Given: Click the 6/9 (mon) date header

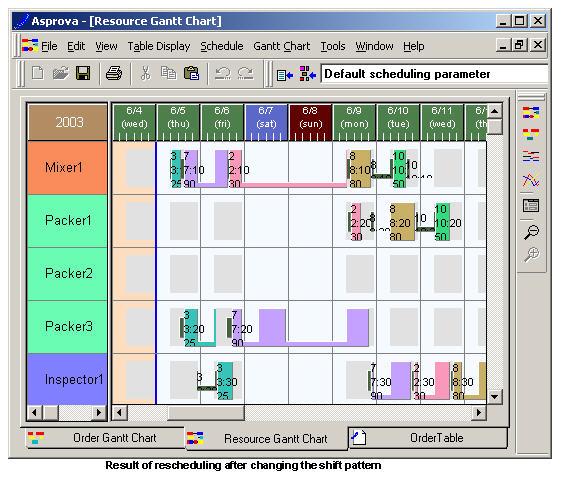Looking at the screenshot, I should click(354, 122).
